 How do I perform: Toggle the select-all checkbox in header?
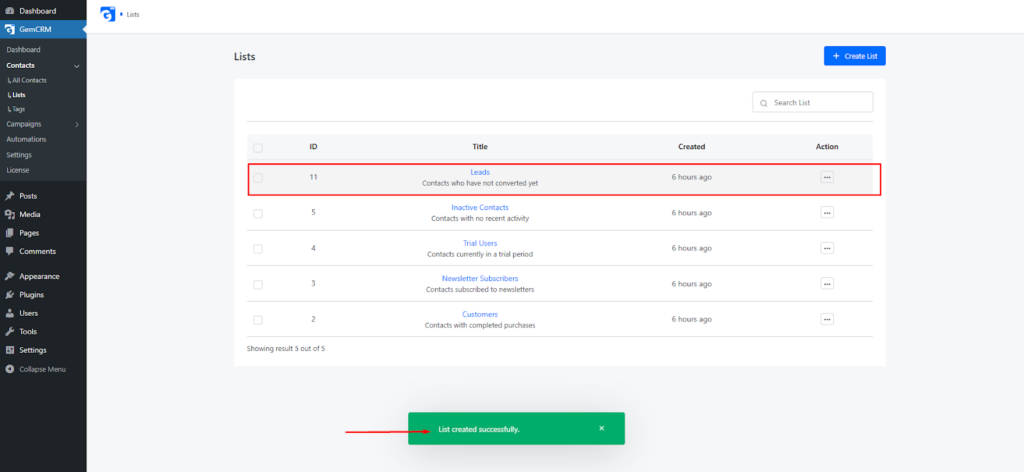pyautogui.click(x=258, y=148)
